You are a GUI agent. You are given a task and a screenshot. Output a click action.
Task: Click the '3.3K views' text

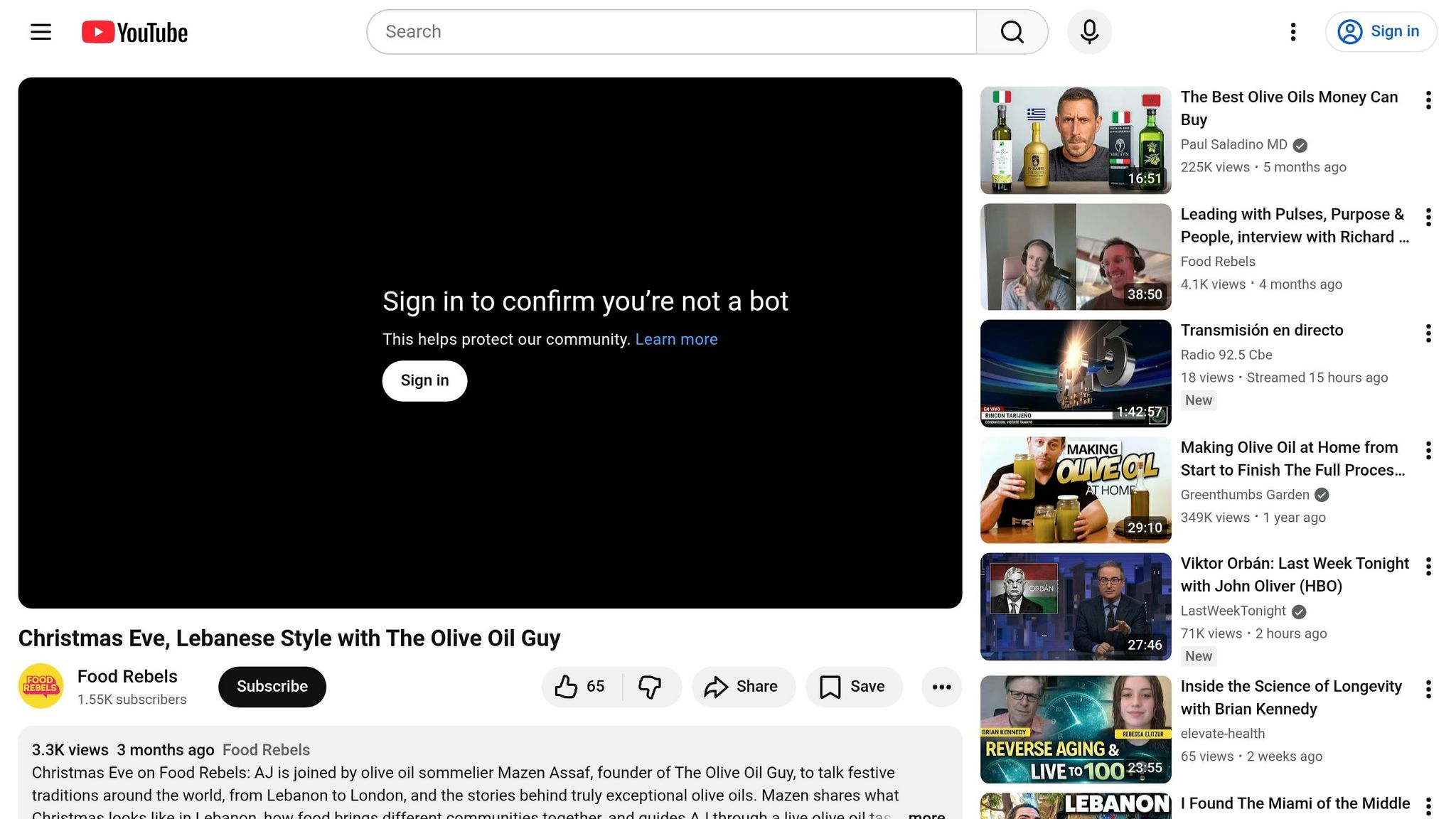(x=70, y=750)
